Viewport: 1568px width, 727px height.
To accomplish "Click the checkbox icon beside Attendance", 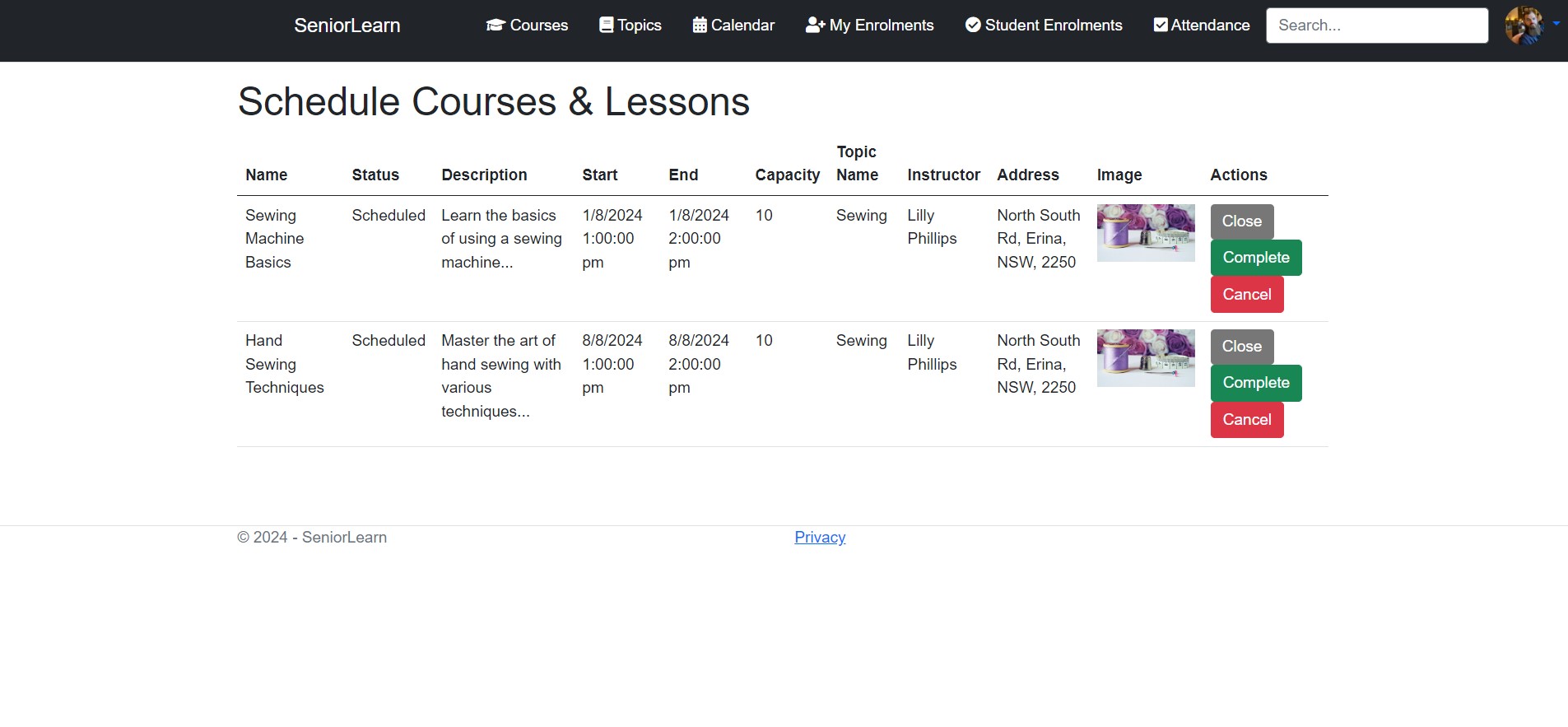I will coord(1161,26).
